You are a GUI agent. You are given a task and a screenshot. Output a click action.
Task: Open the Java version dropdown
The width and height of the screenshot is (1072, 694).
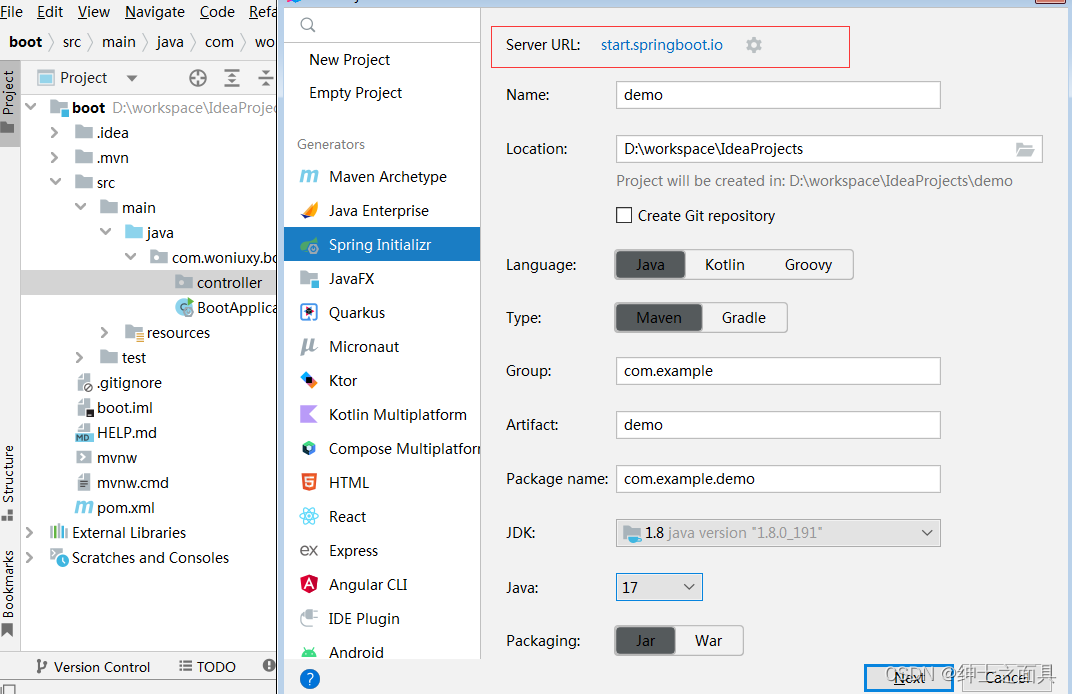(659, 587)
